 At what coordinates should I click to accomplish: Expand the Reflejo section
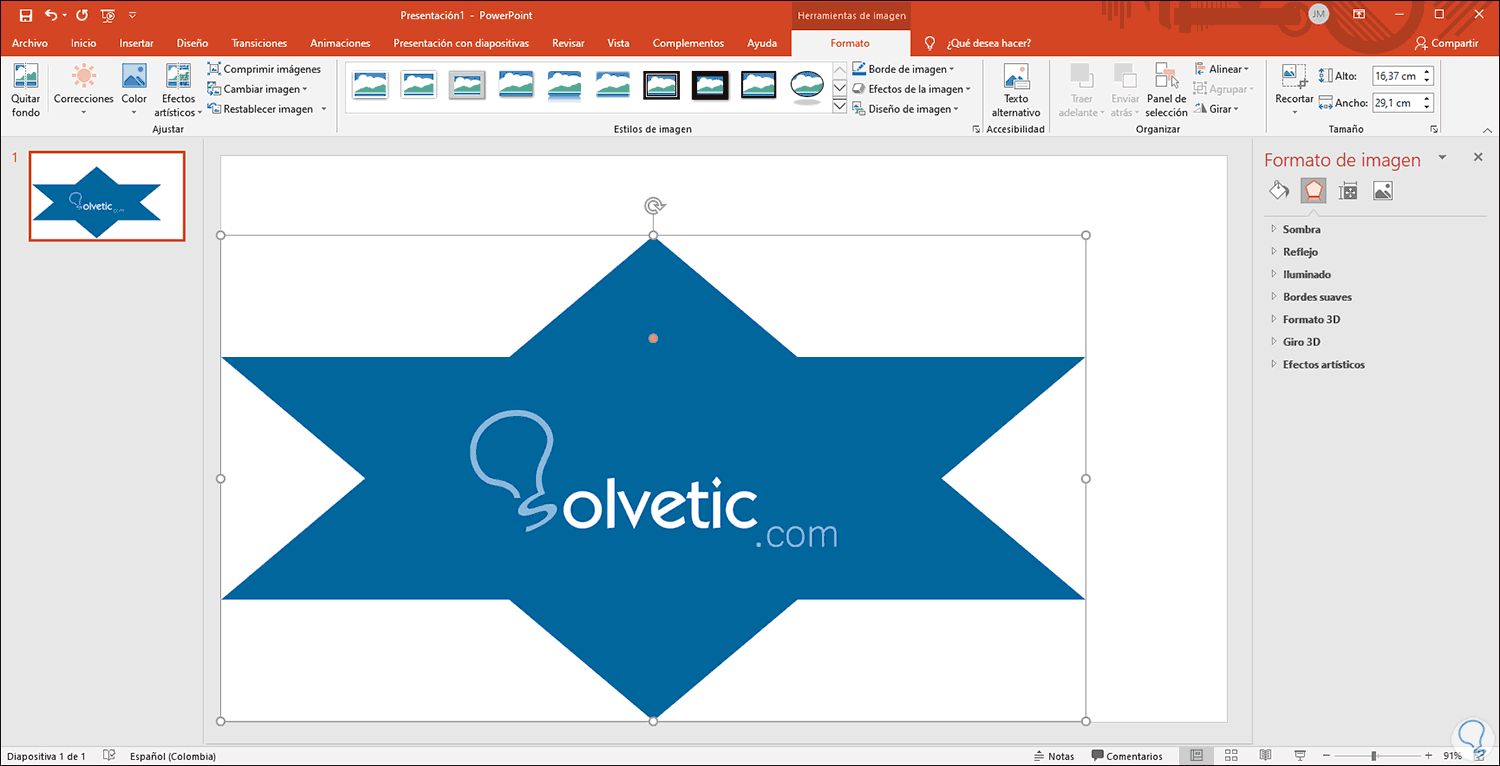[x=1299, y=252]
